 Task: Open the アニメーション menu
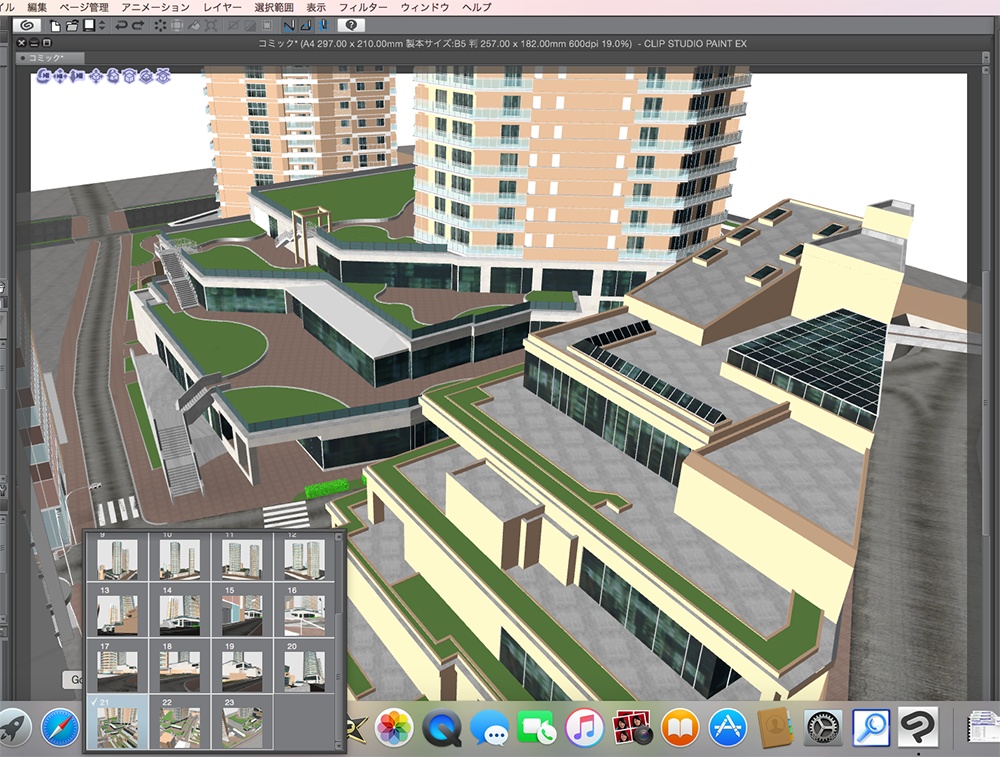click(x=156, y=7)
